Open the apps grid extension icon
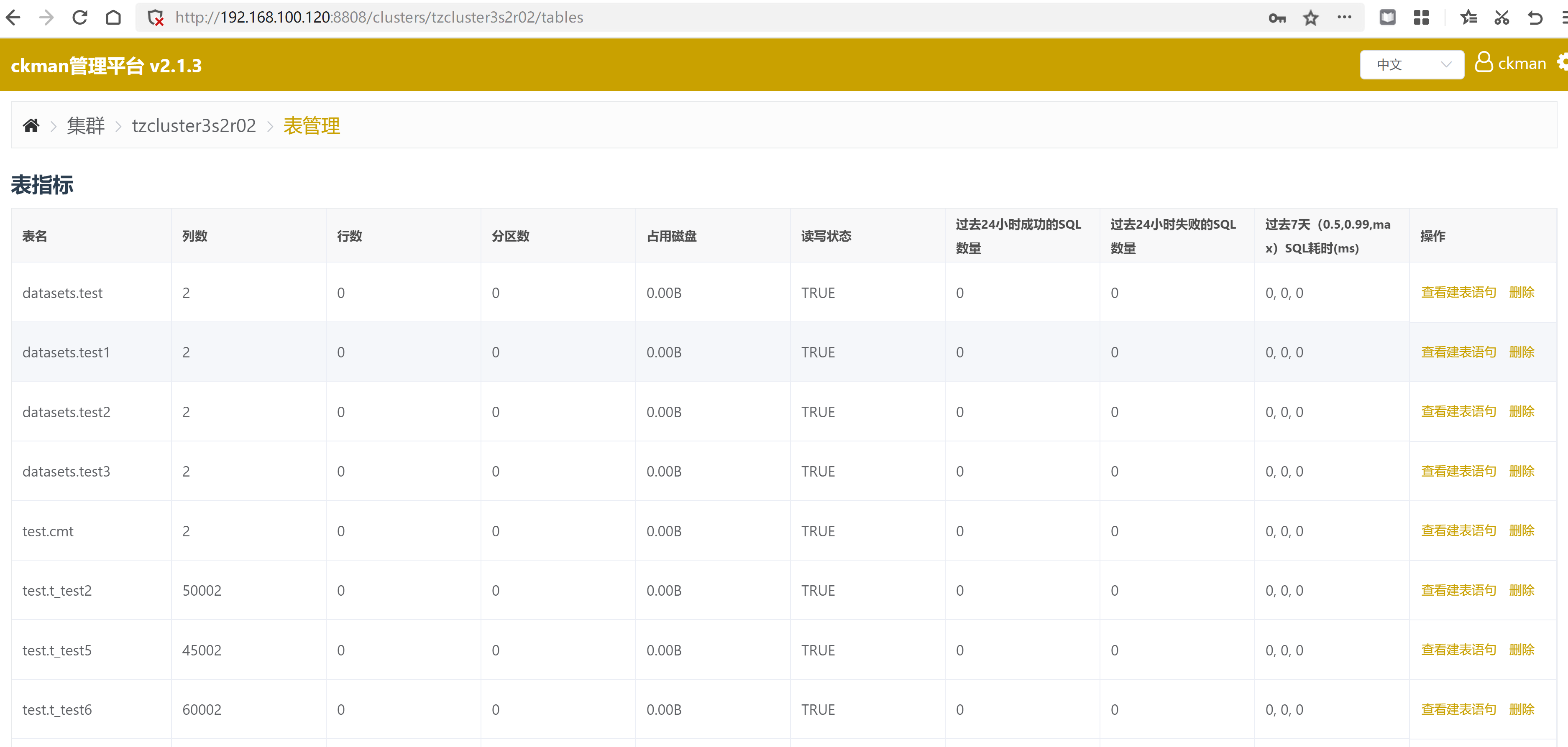1568x747 pixels. pos(1421,18)
